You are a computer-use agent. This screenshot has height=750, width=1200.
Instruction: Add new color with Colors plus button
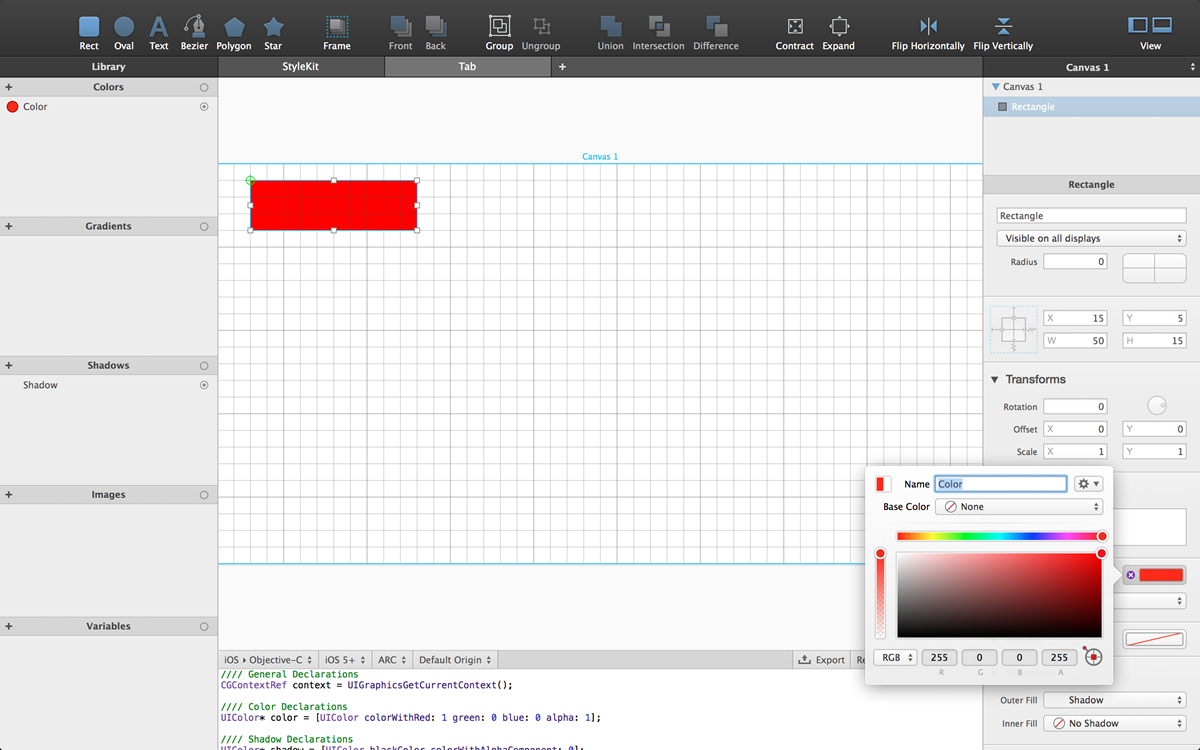[9, 87]
